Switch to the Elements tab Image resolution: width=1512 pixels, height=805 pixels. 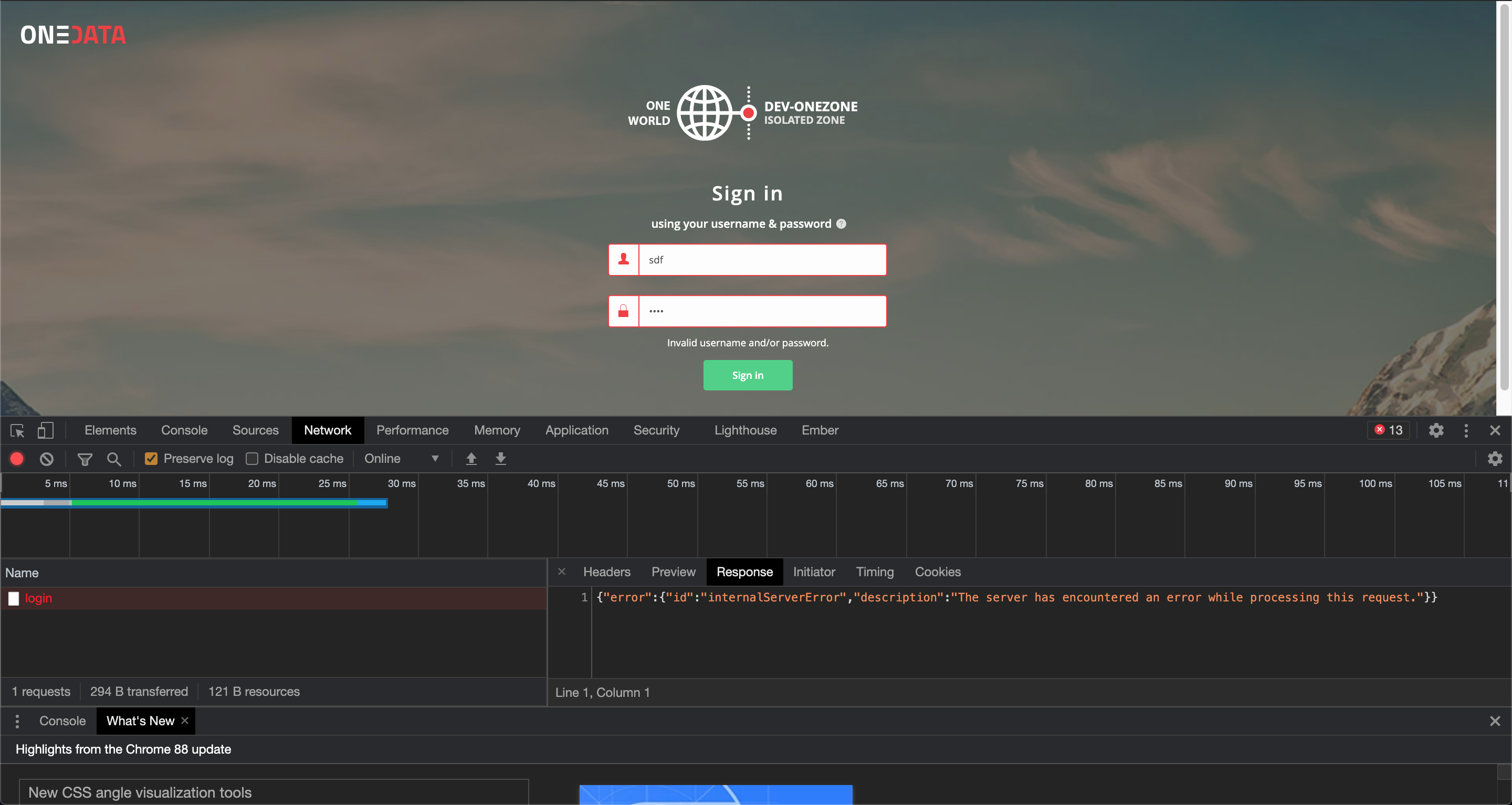pos(110,431)
